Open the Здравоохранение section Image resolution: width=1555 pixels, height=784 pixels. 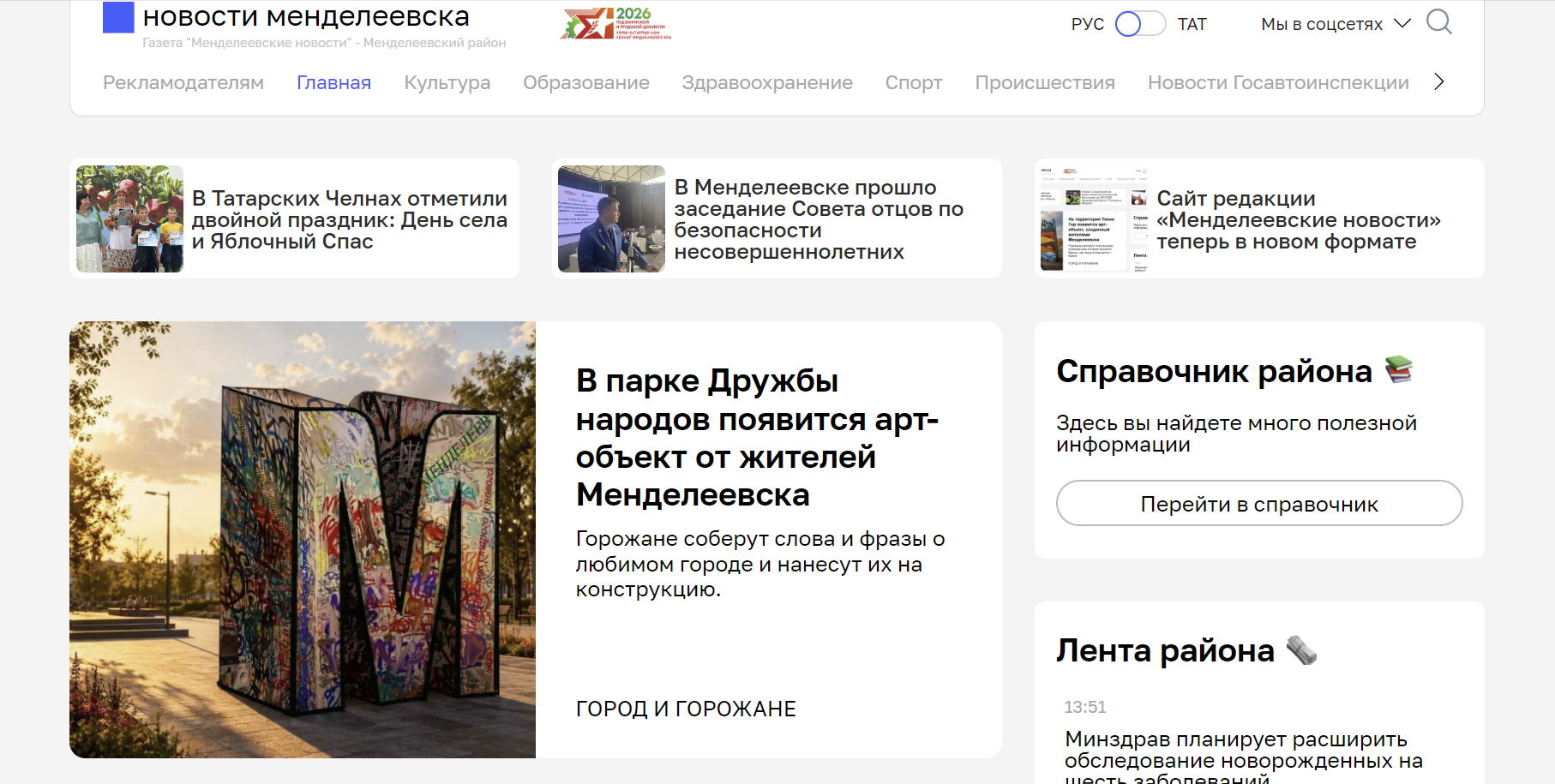click(767, 82)
